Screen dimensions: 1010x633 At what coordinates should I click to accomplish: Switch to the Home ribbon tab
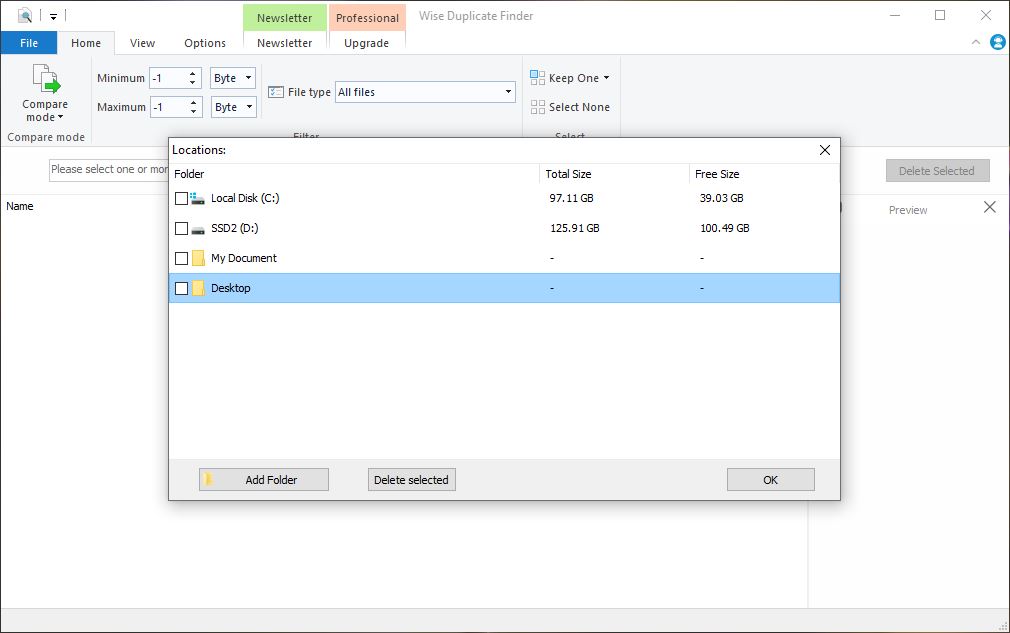86,43
